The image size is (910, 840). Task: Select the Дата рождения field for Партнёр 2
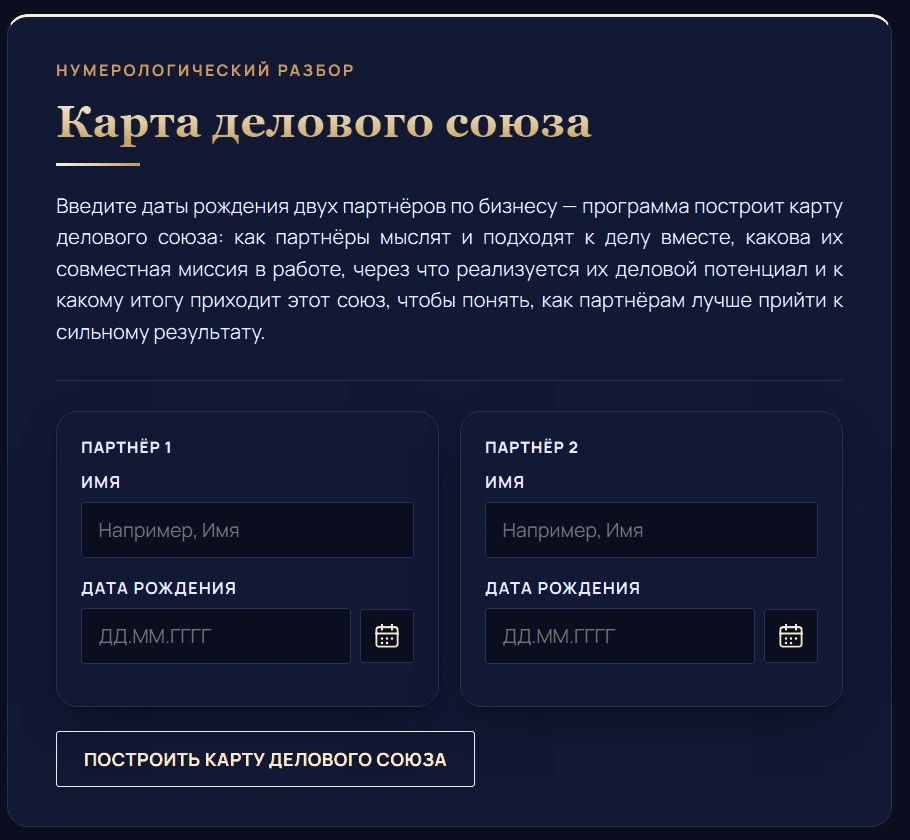point(620,636)
